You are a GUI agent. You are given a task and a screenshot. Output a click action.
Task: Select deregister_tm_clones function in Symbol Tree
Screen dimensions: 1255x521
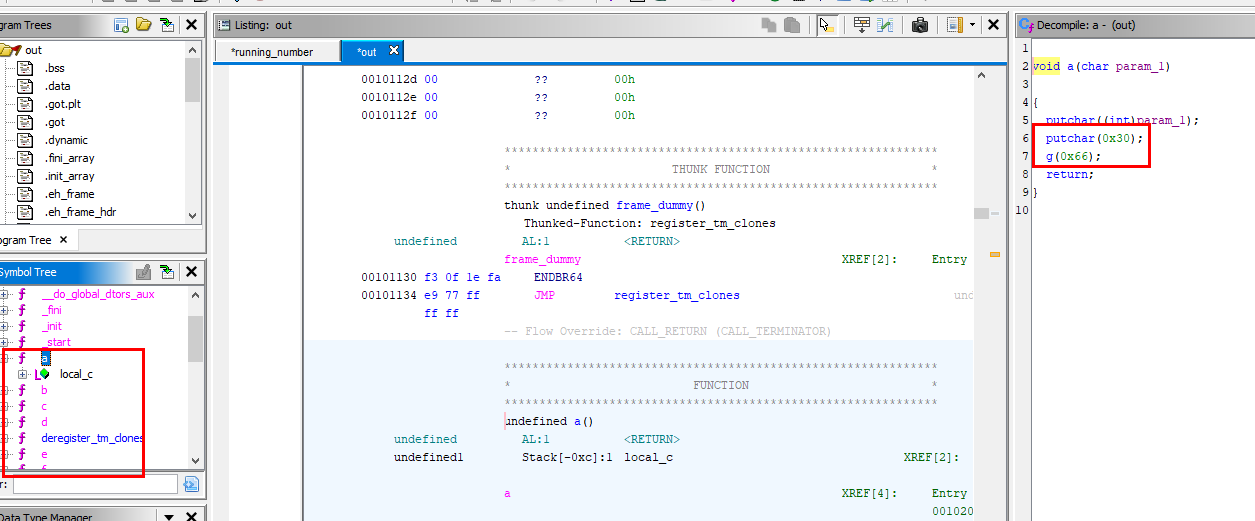92,438
